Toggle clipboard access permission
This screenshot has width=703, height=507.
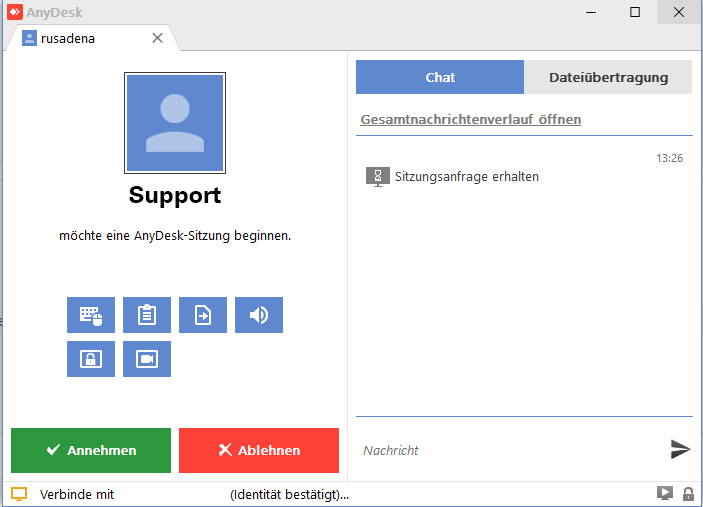(147, 315)
